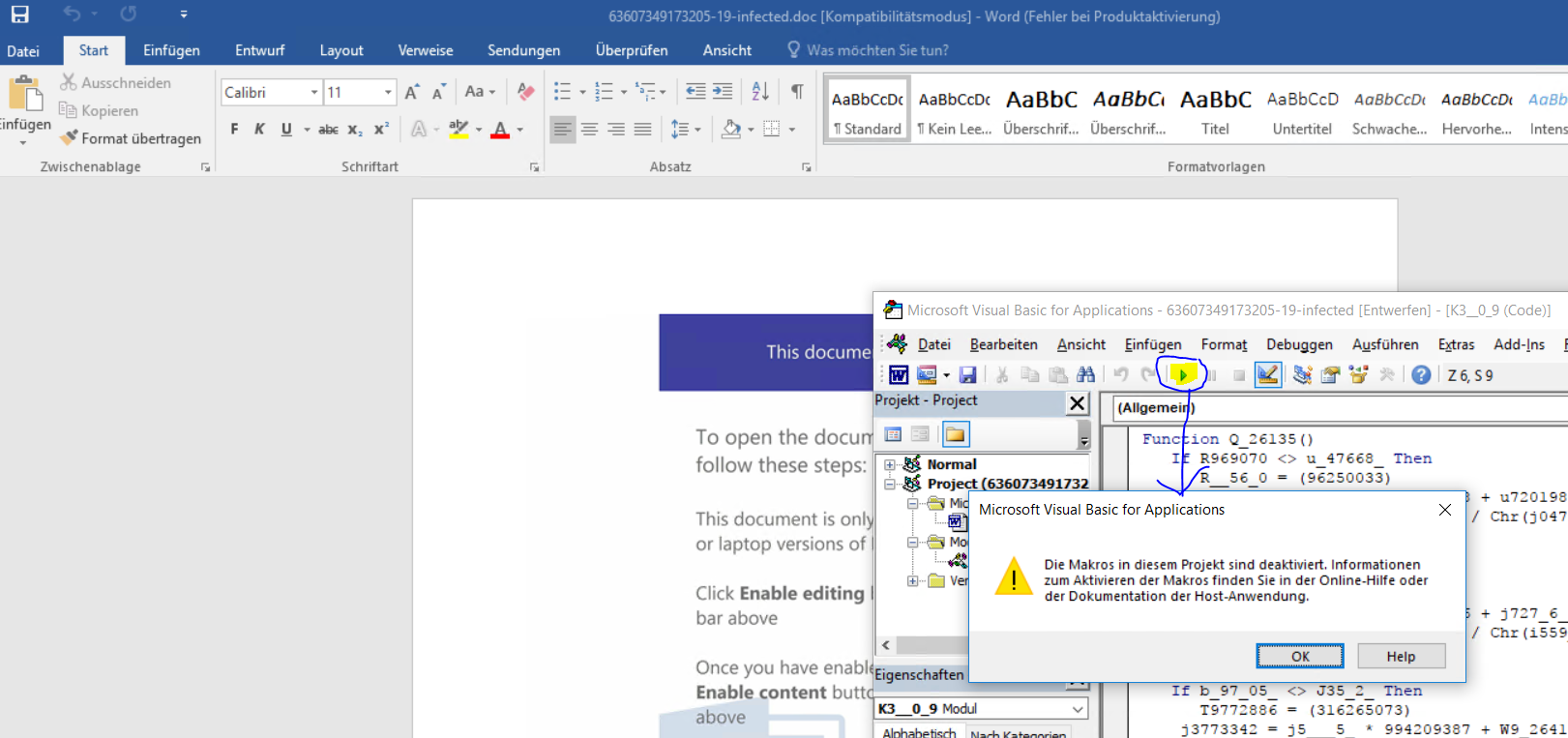Open the line spacing dropdown

pos(686,129)
